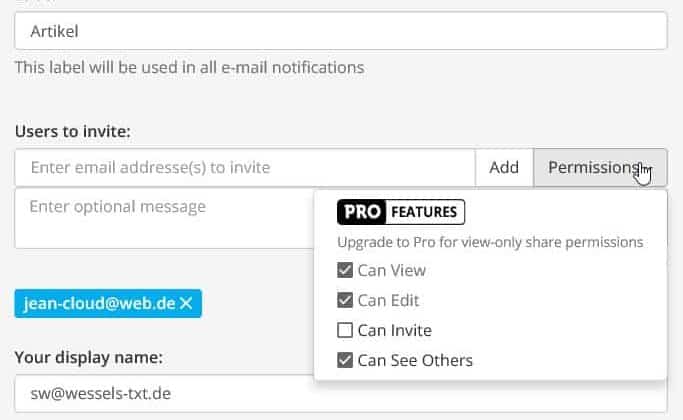683x420 pixels.
Task: Uncheck the Can See Others checkbox
Action: click(x=345, y=360)
